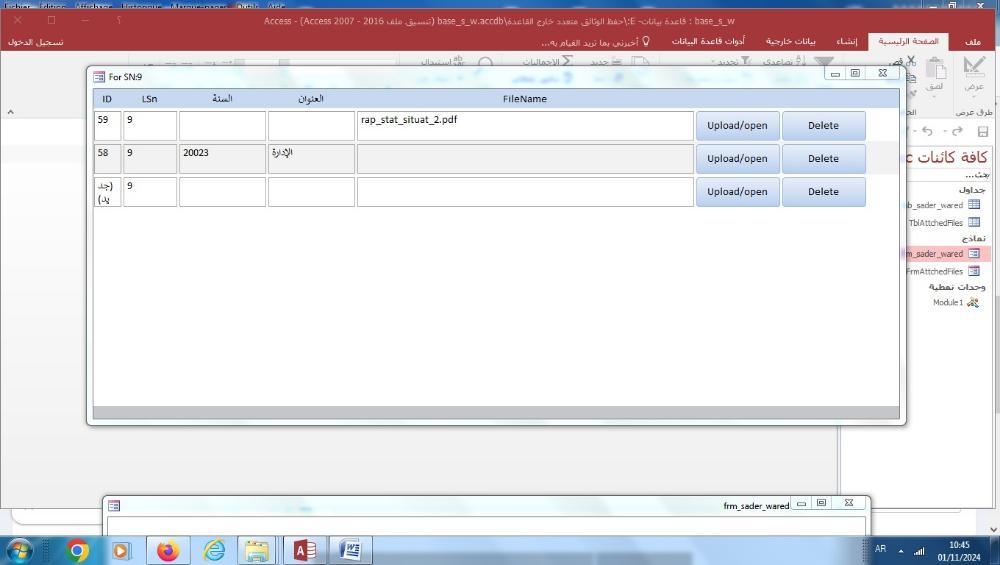Open tbl_sader_wared table in navigation pane
Screen dimensions: 1000x565
point(942,205)
